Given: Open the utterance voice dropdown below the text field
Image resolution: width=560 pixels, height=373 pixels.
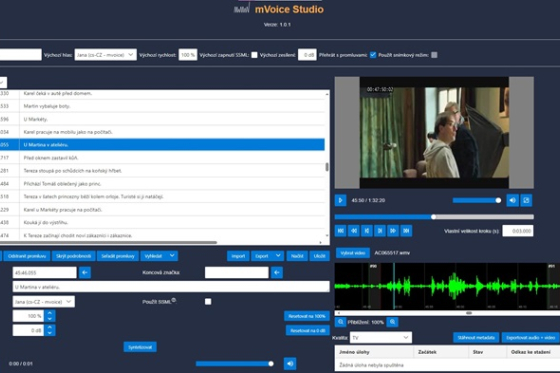Looking at the screenshot, I should point(44,302).
